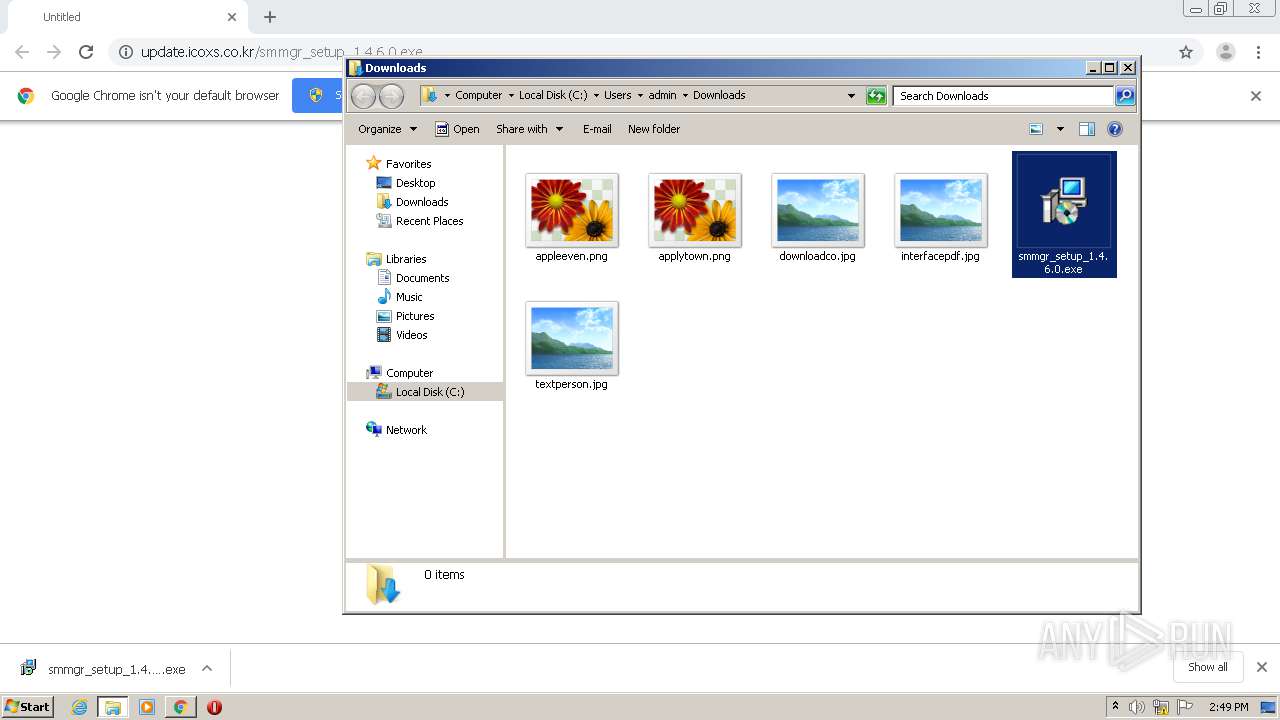The image size is (1280, 720).
Task: Click admin in the address breadcrumb
Action: [662, 95]
